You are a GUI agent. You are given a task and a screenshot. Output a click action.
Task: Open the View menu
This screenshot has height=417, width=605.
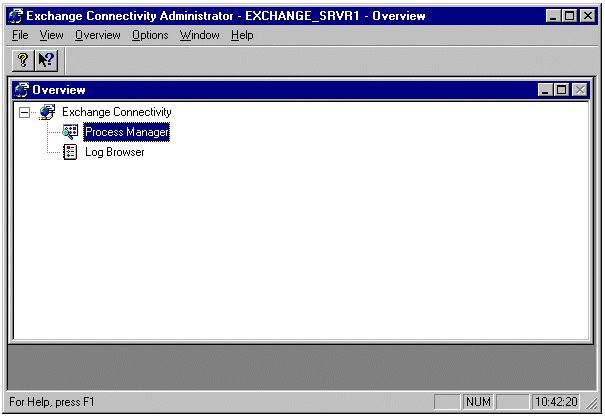click(51, 35)
